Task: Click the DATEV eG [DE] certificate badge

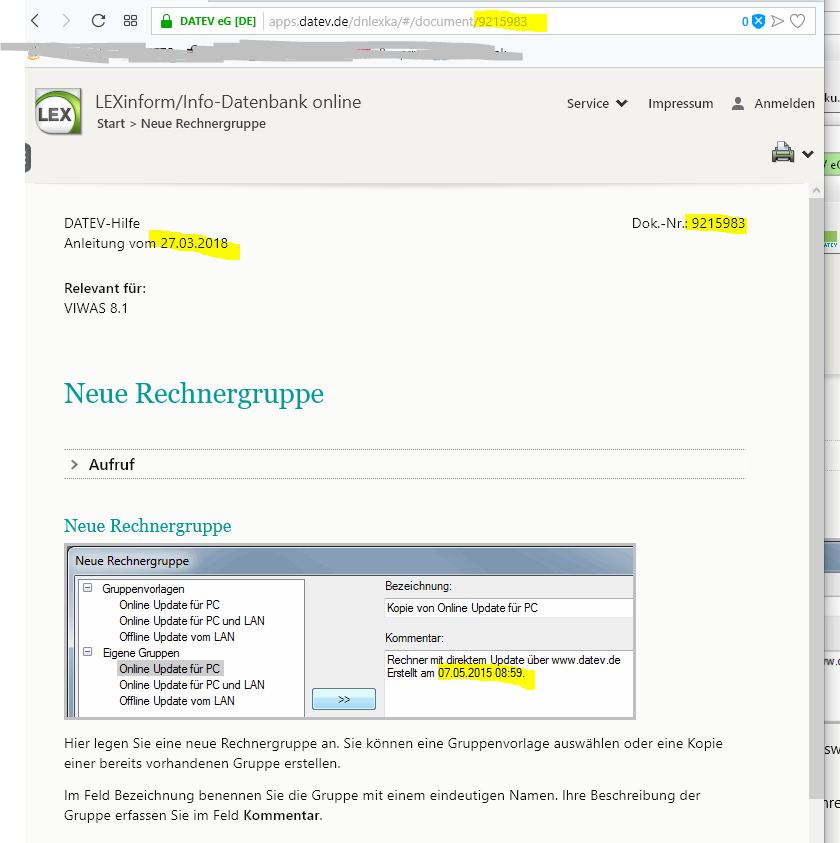Action: tap(217, 22)
